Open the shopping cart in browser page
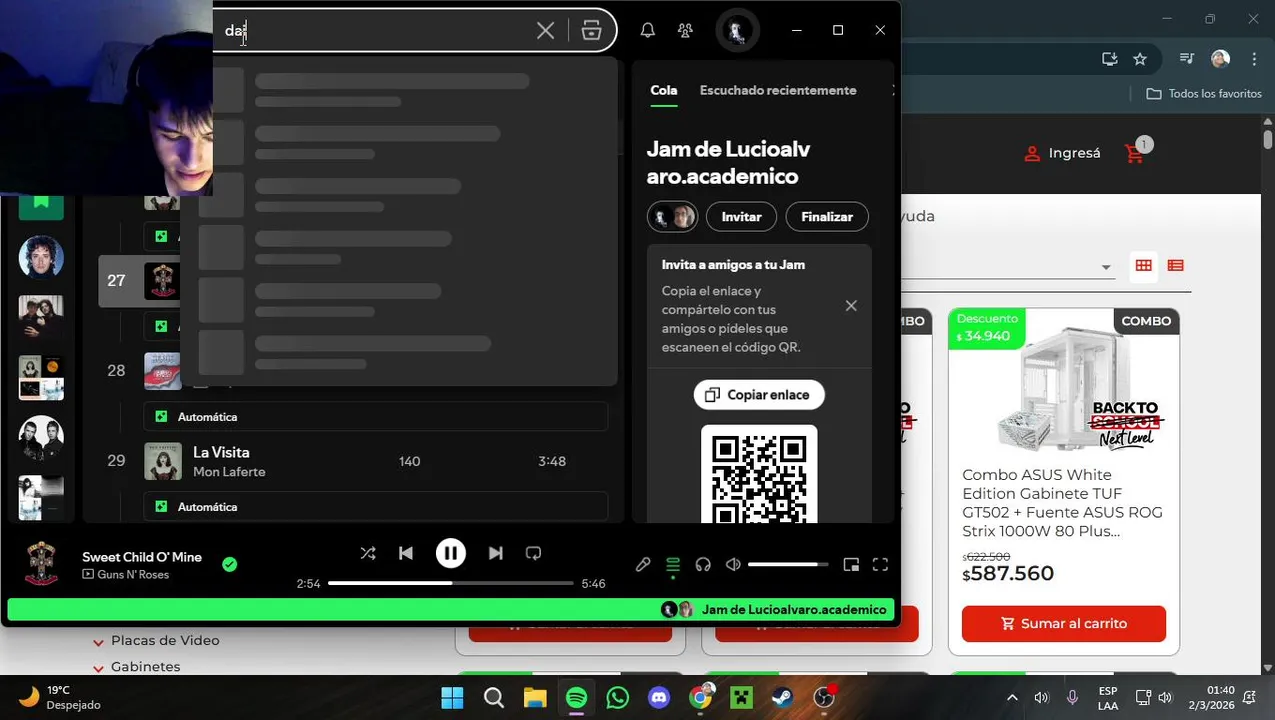The width and height of the screenshot is (1275, 720). (1135, 154)
